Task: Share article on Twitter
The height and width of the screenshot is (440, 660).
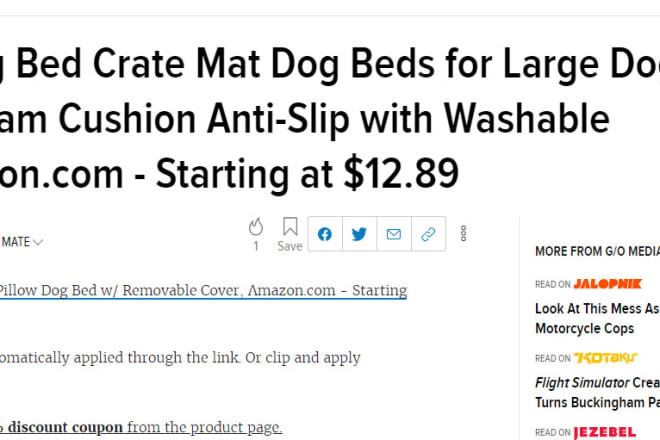Action: (x=359, y=234)
